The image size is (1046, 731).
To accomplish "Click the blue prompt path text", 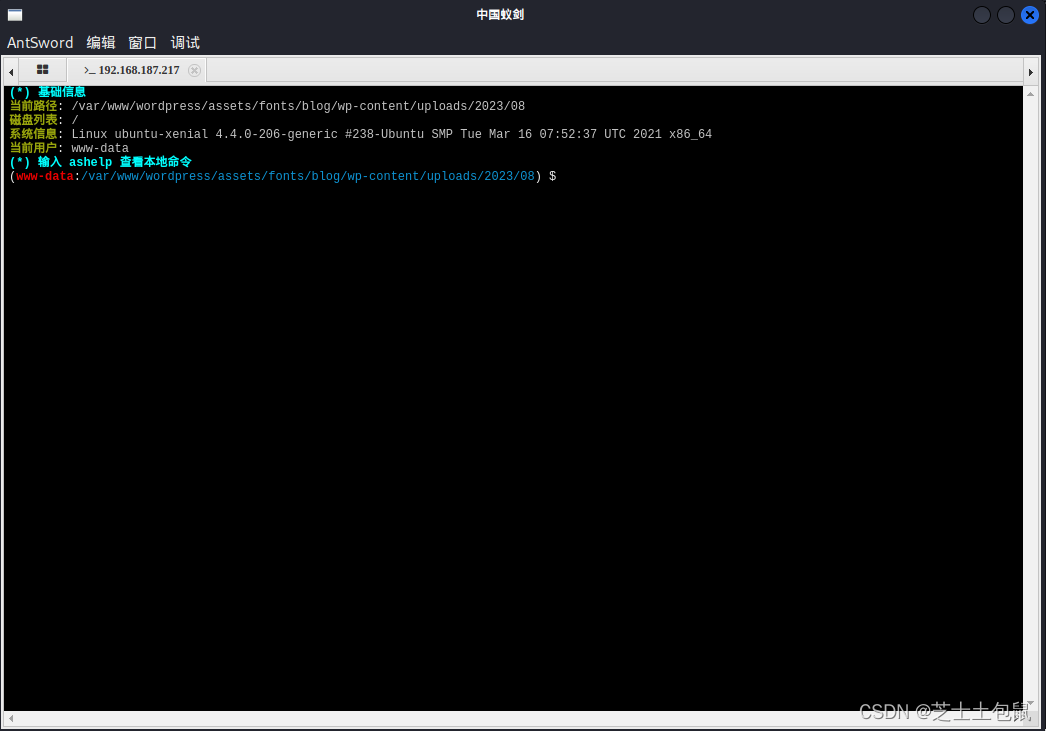I will pos(308,176).
